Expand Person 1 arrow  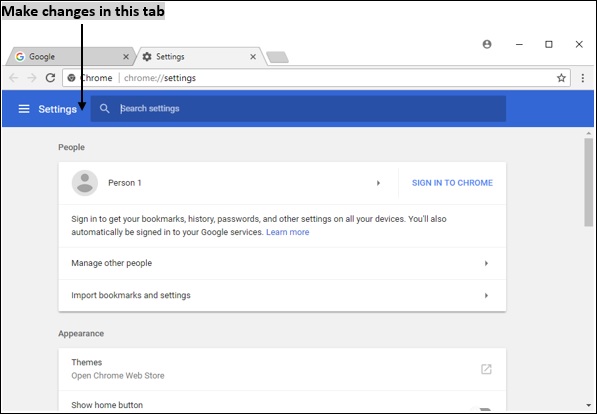click(x=378, y=183)
